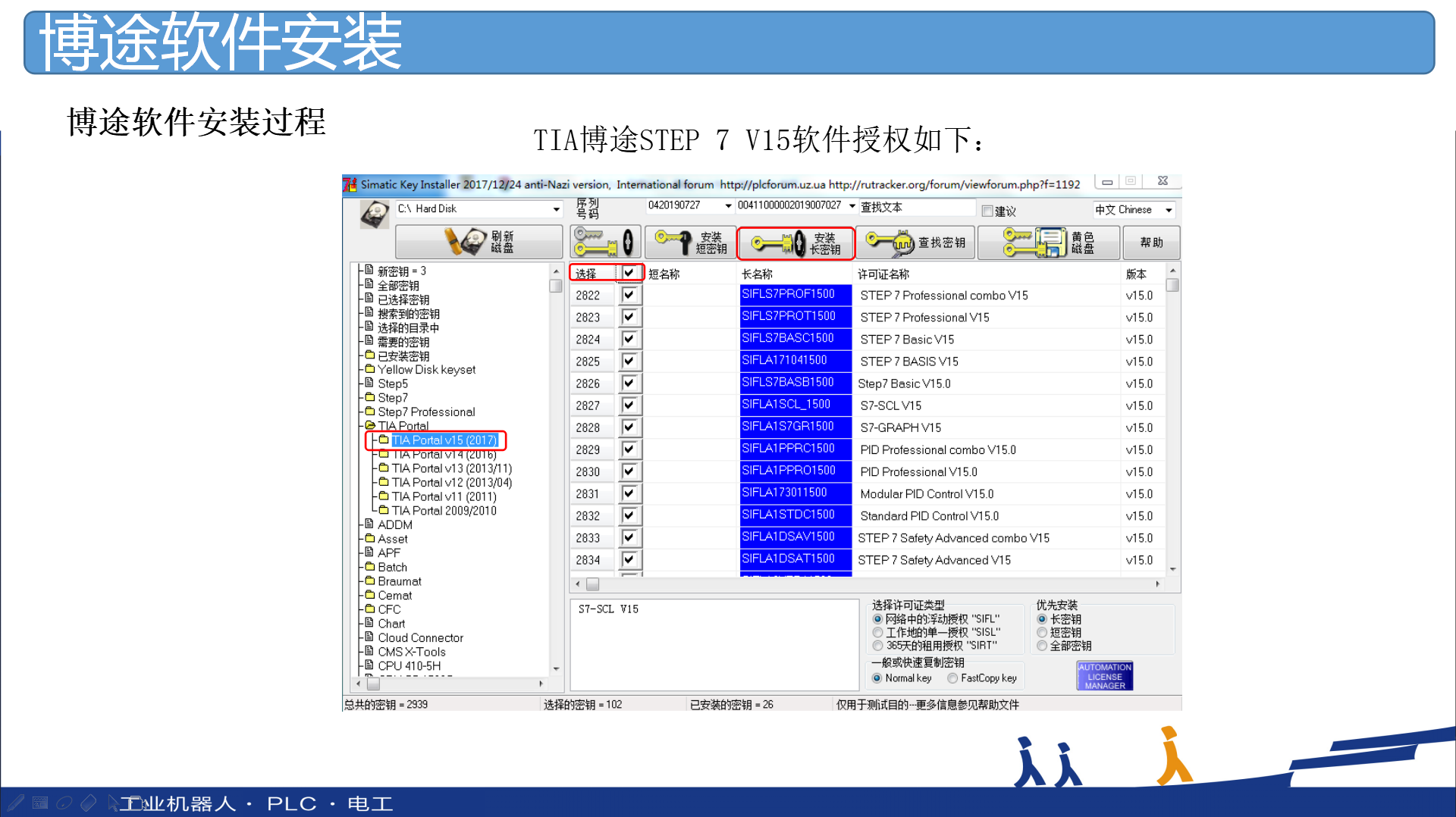This screenshot has height=817, width=1456.
Task: Open the C:\ Hard Disk drive dropdown
Action: 556,209
